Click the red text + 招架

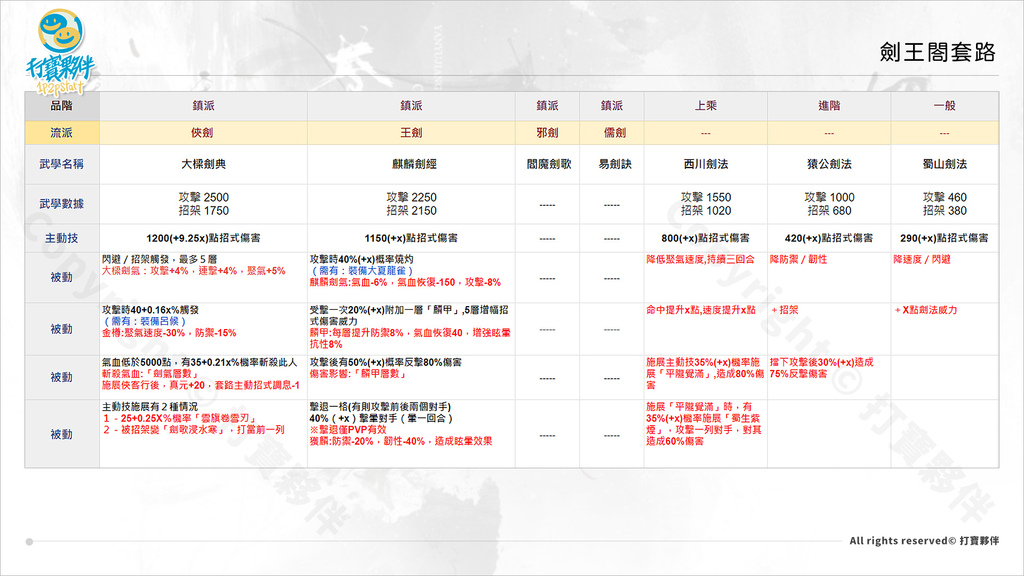pyautogui.click(x=784, y=310)
